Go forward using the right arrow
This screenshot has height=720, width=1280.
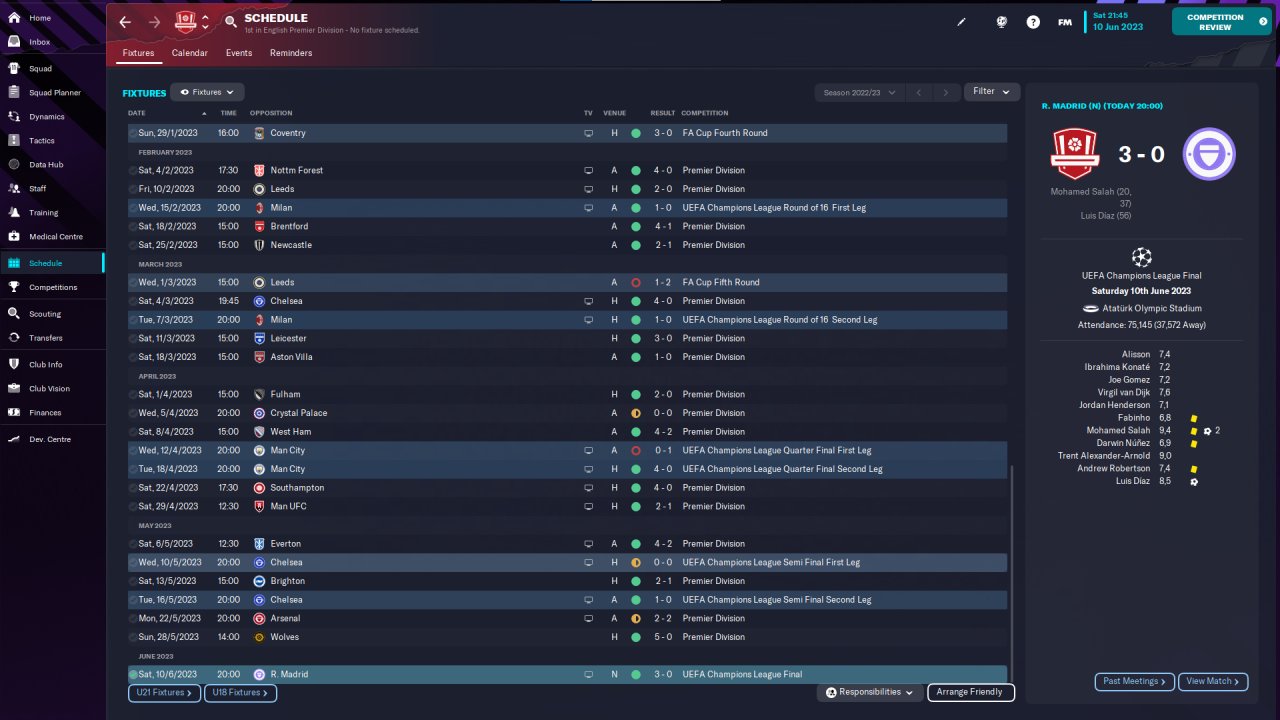tap(154, 21)
